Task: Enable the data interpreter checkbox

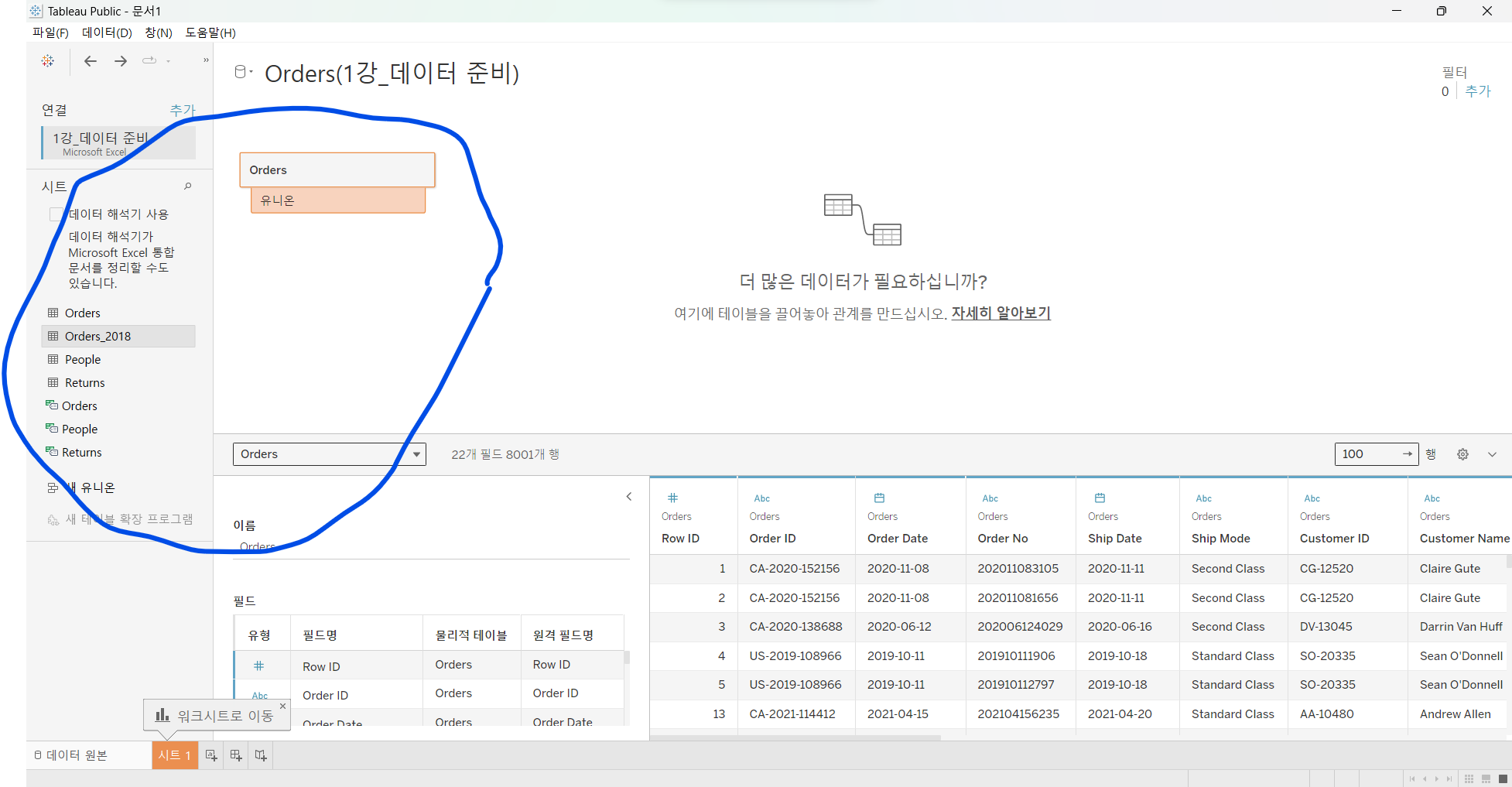Action: pos(56,214)
